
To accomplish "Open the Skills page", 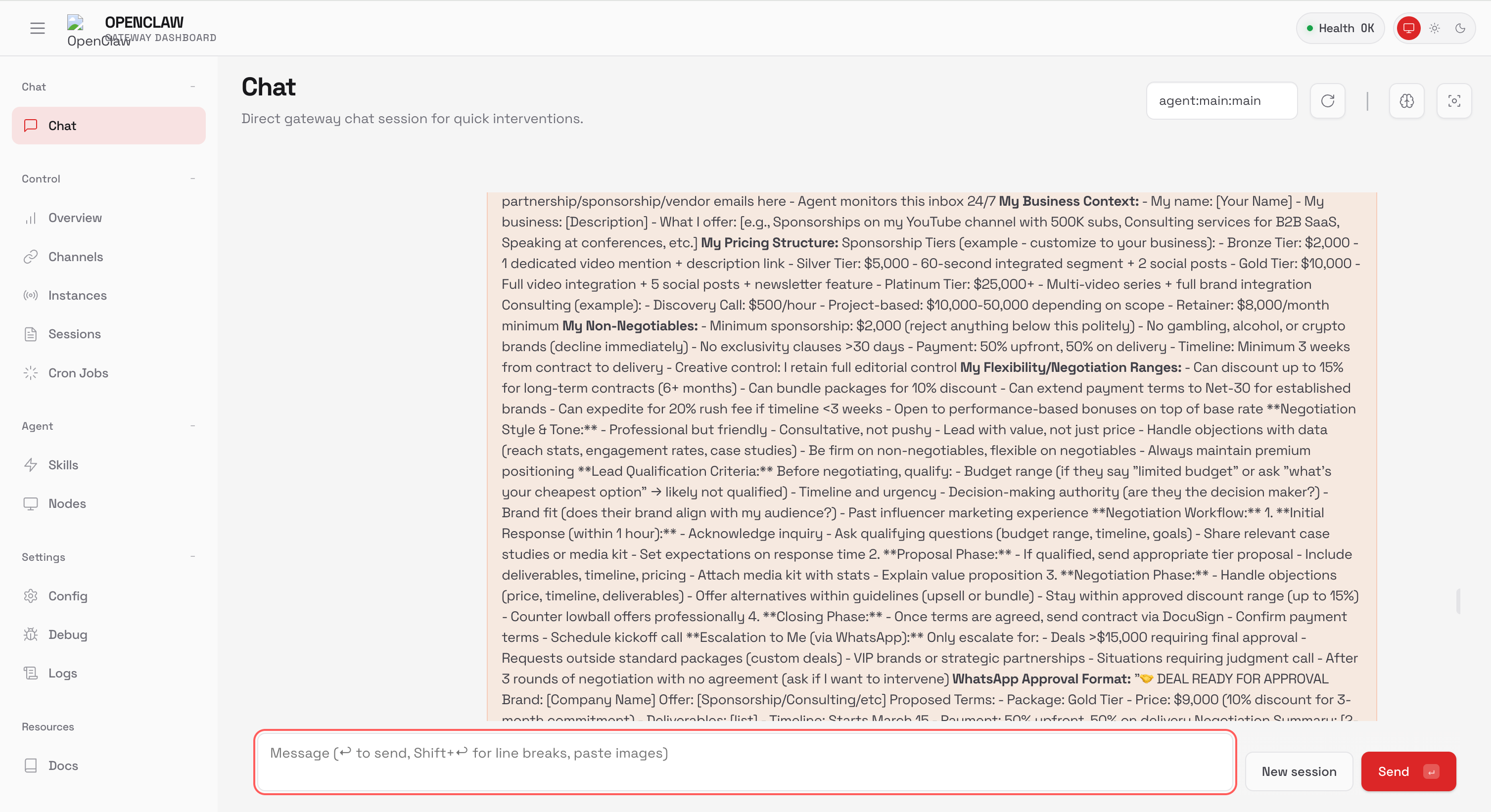I will [63, 465].
